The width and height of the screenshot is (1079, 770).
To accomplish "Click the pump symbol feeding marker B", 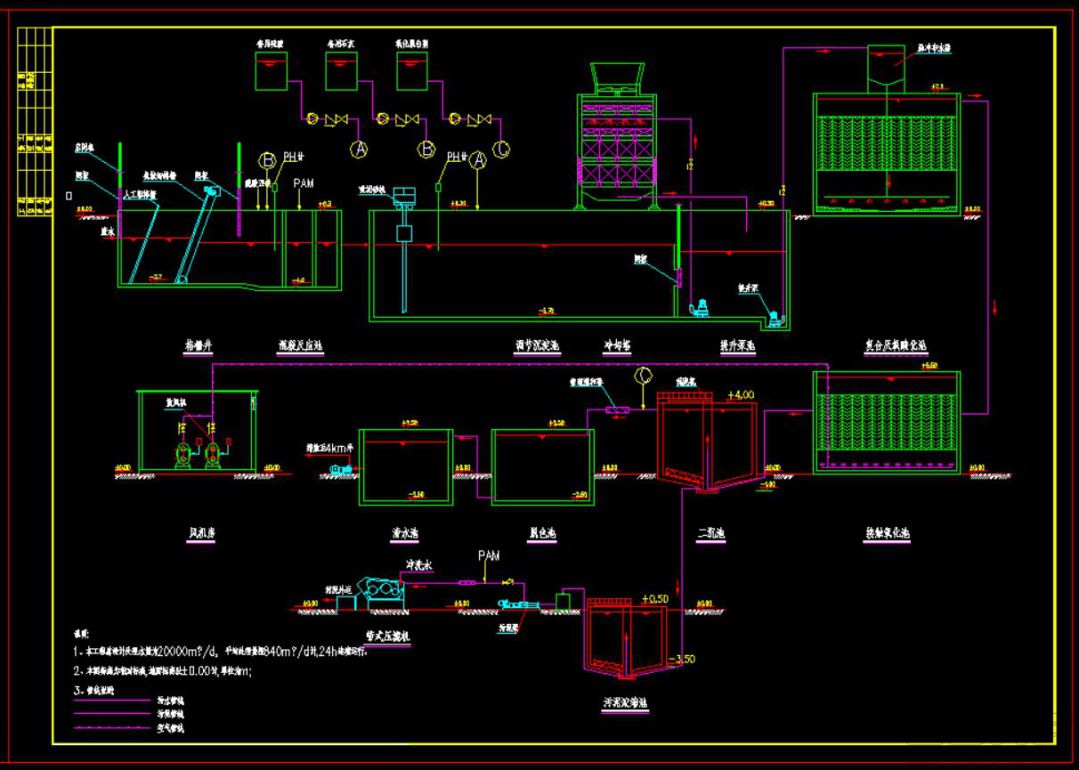I will (383, 119).
